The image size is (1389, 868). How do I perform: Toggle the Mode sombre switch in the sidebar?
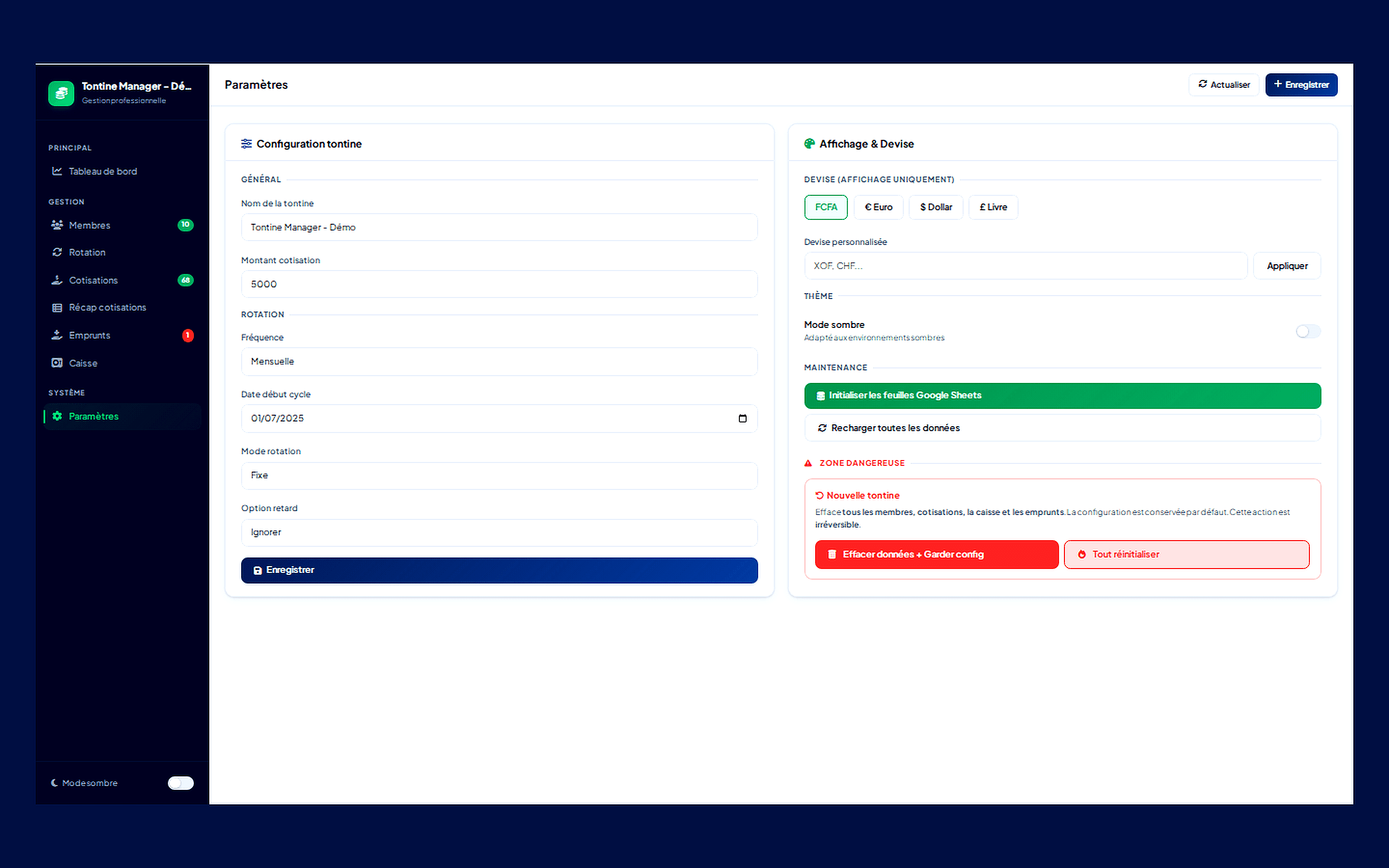pyautogui.click(x=180, y=783)
